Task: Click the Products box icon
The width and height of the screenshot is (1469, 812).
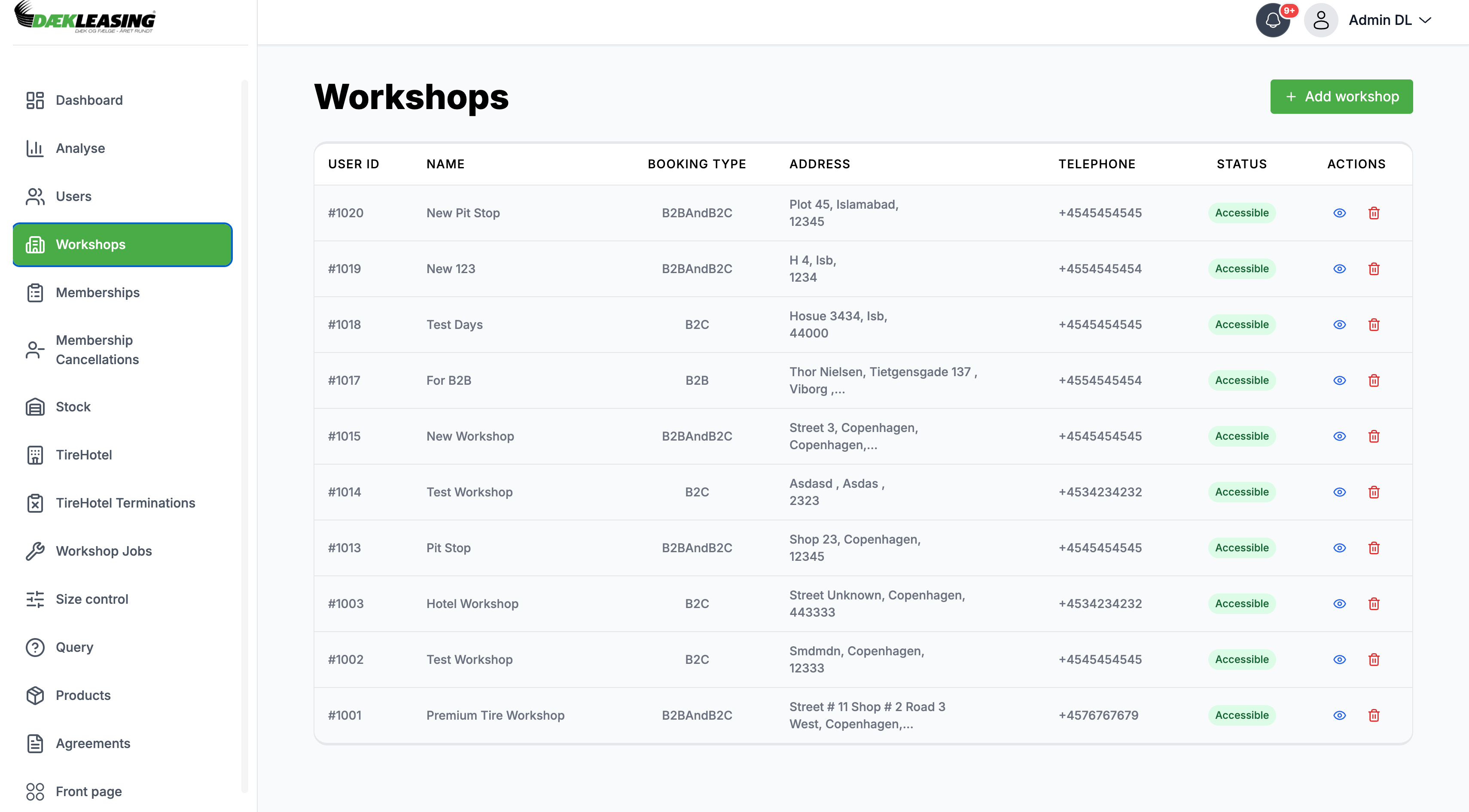Action: click(35, 695)
